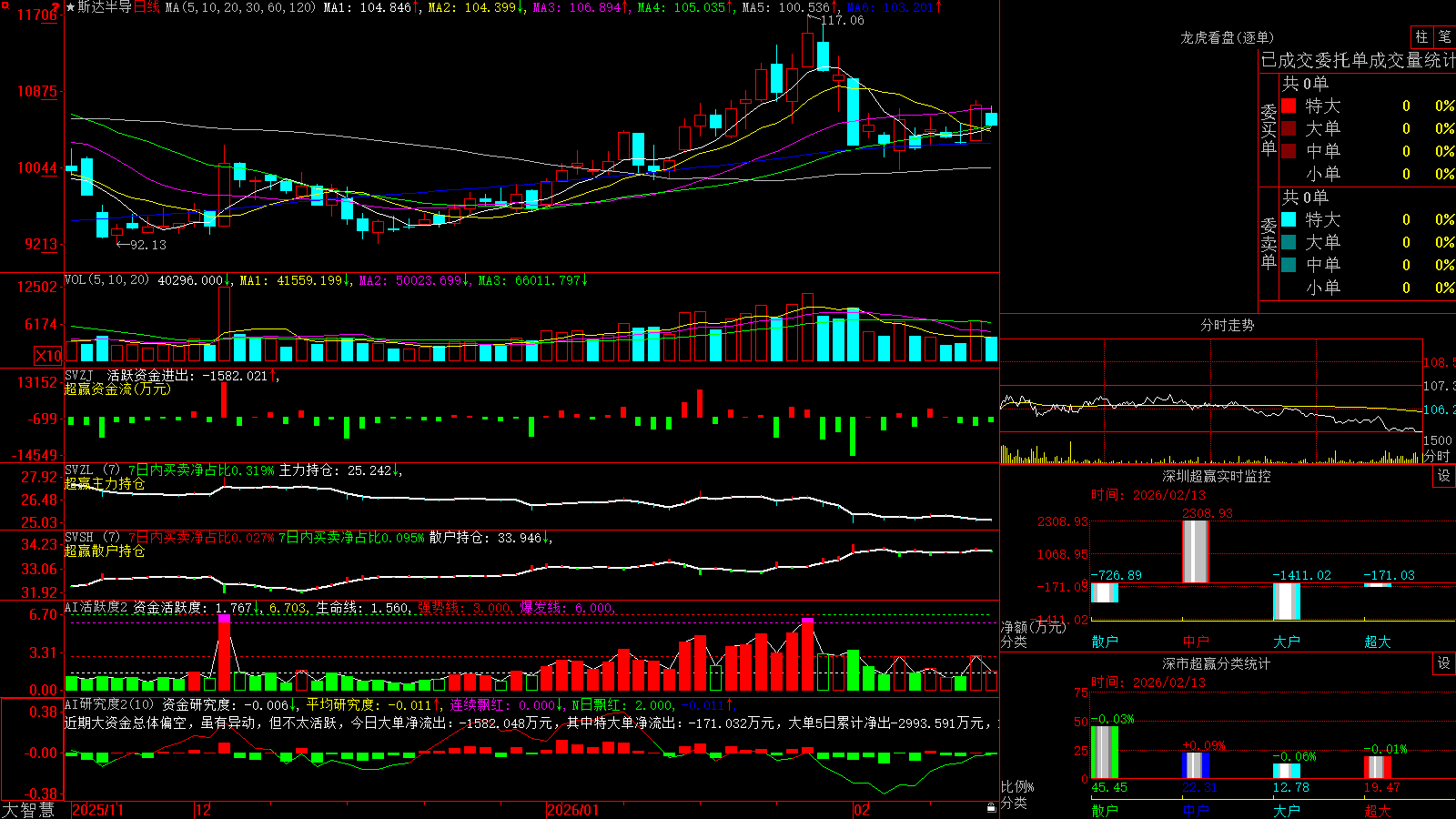This screenshot has width=1456, height=819.
Task: Click the 大户 12.78 bar in category statistics
Action: (x=1286, y=771)
